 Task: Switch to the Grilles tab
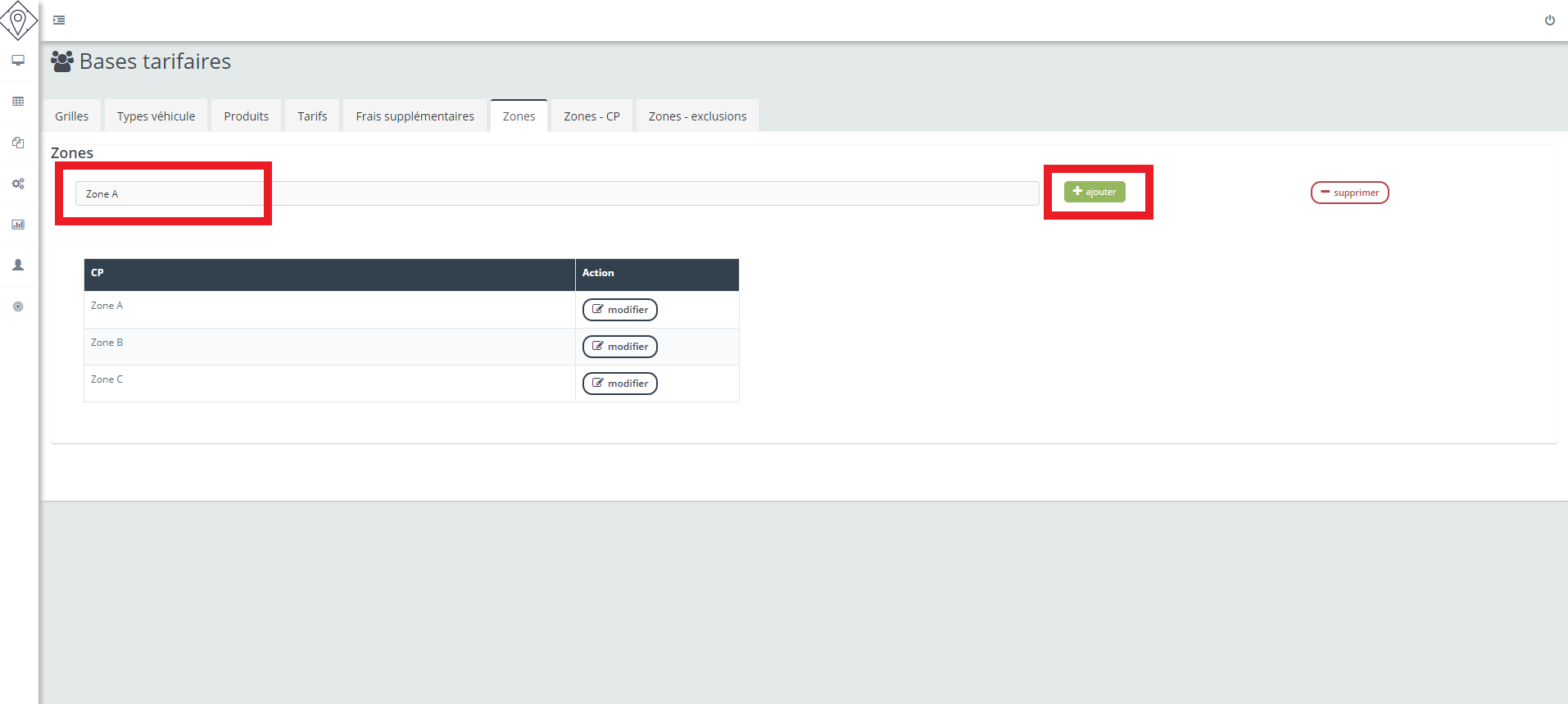coord(72,116)
